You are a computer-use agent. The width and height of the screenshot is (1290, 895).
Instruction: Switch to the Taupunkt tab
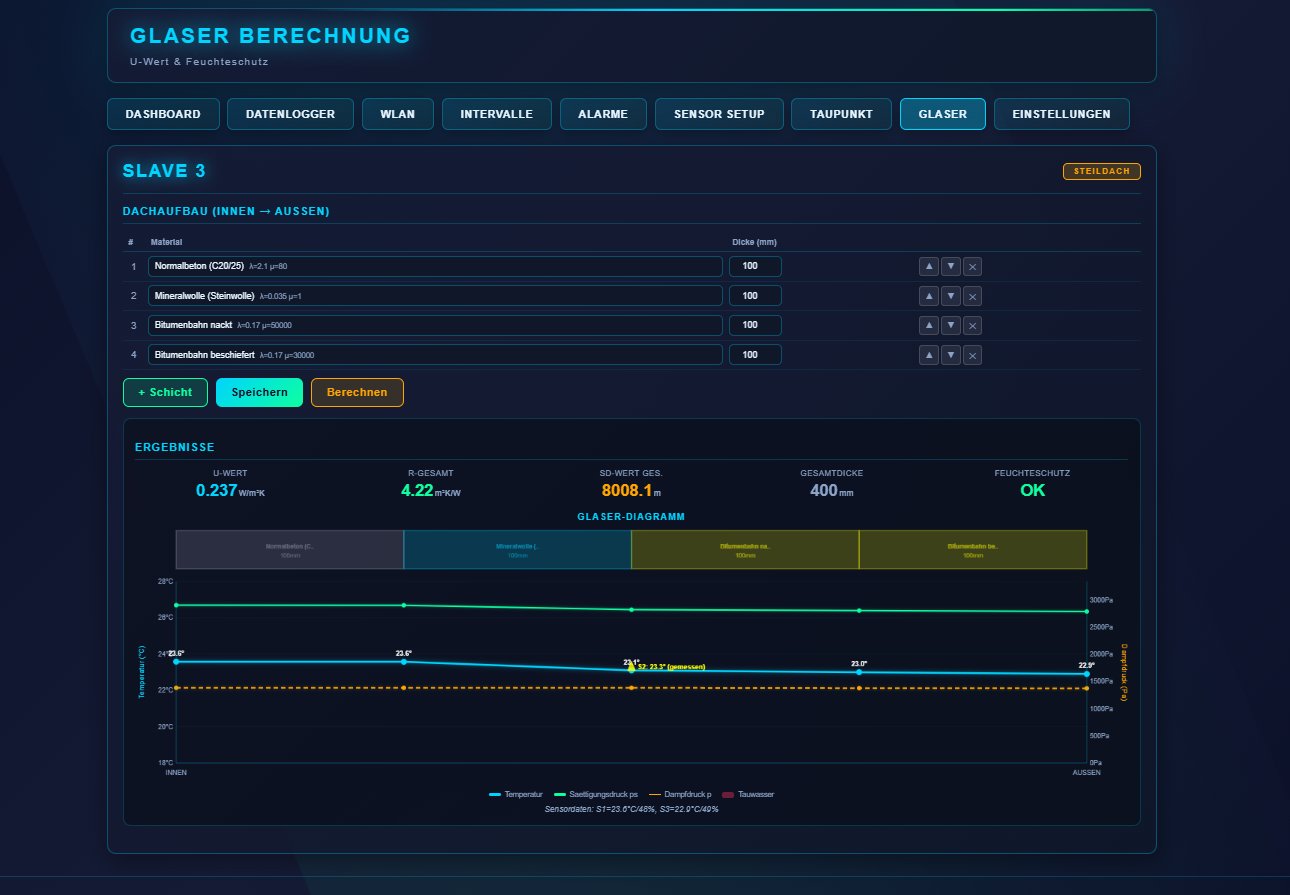[841, 114]
